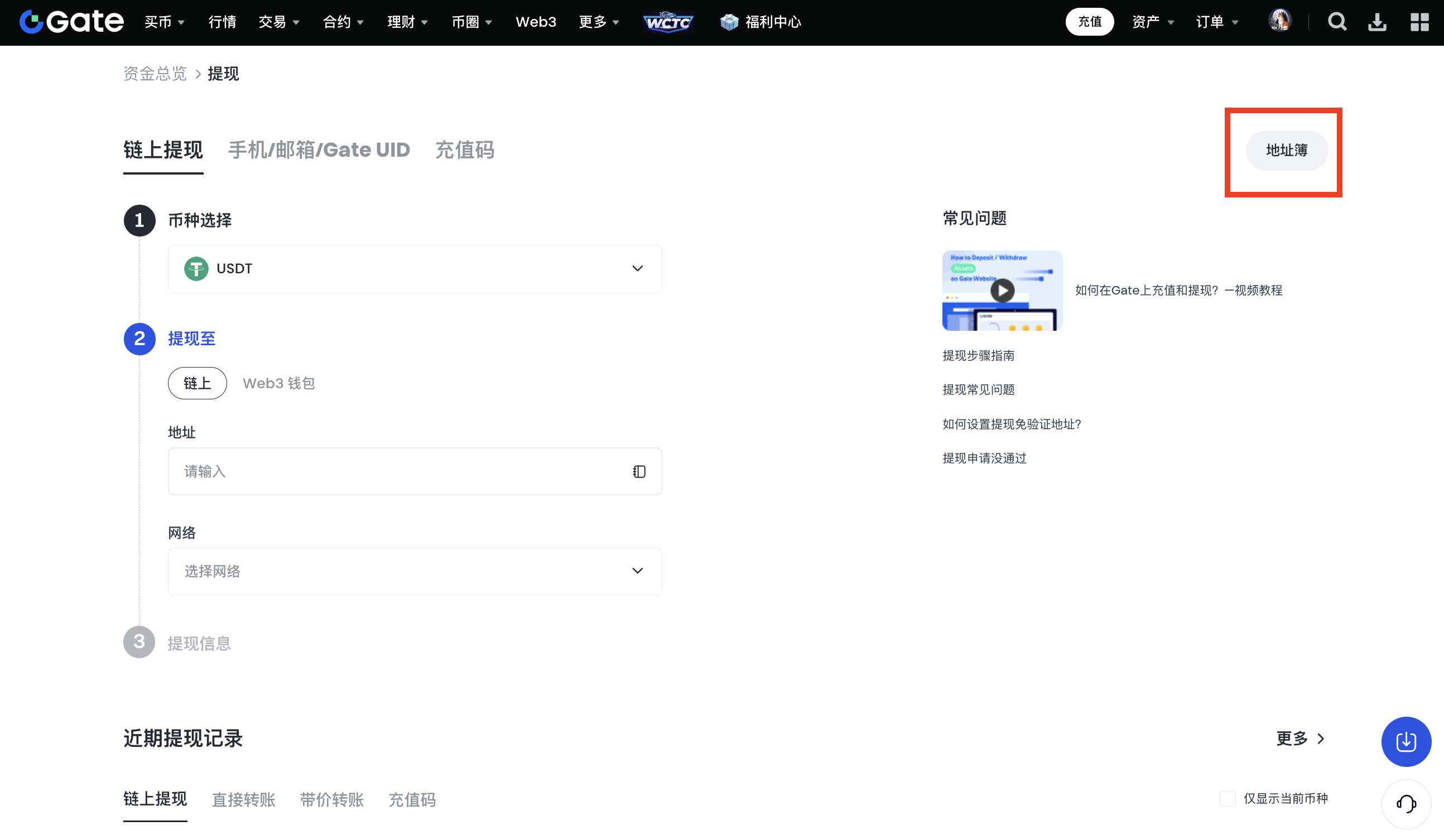
Task: Open address book icon in address field
Action: [x=639, y=471]
